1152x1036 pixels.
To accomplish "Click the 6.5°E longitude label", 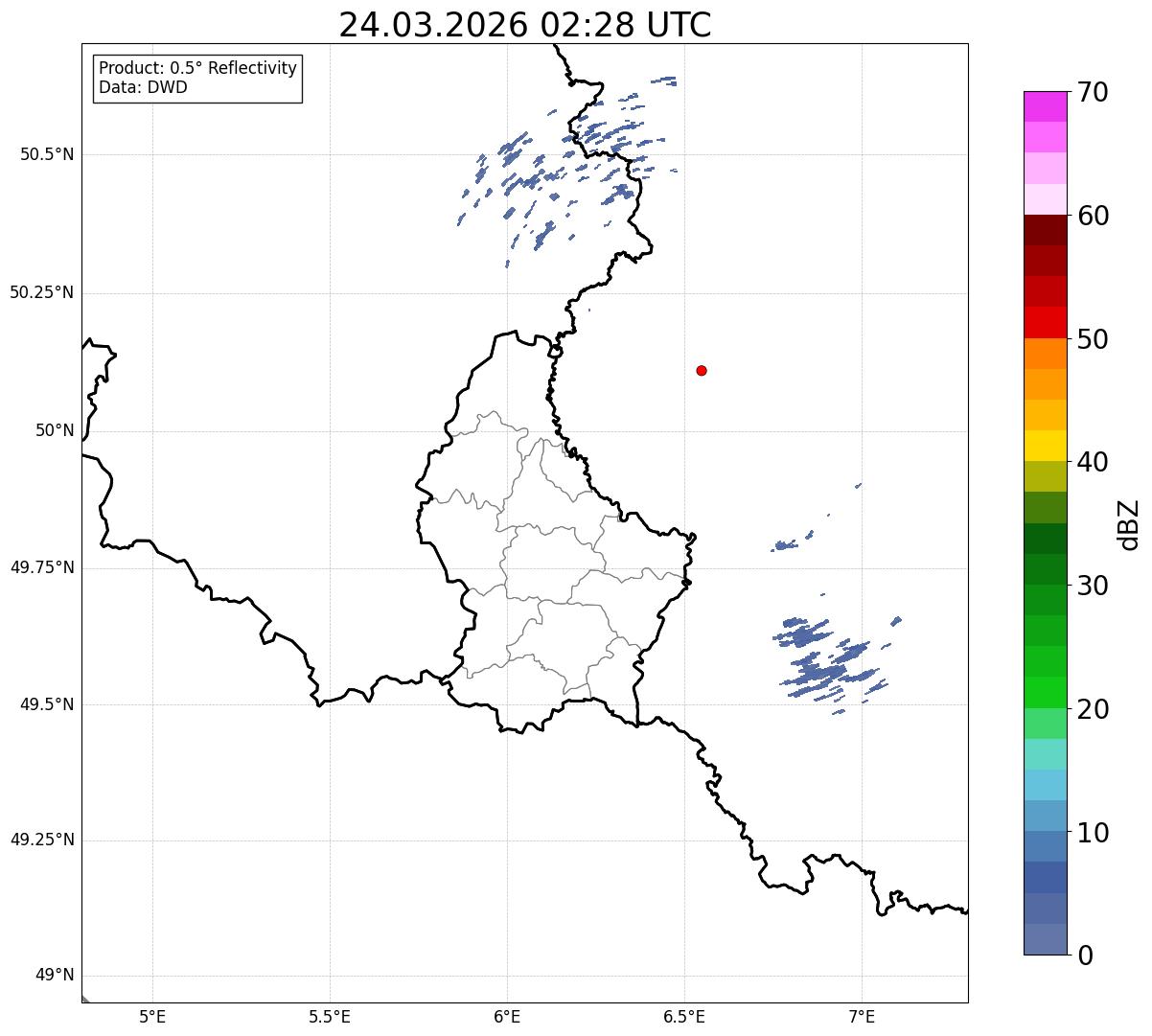I will pos(684,1017).
